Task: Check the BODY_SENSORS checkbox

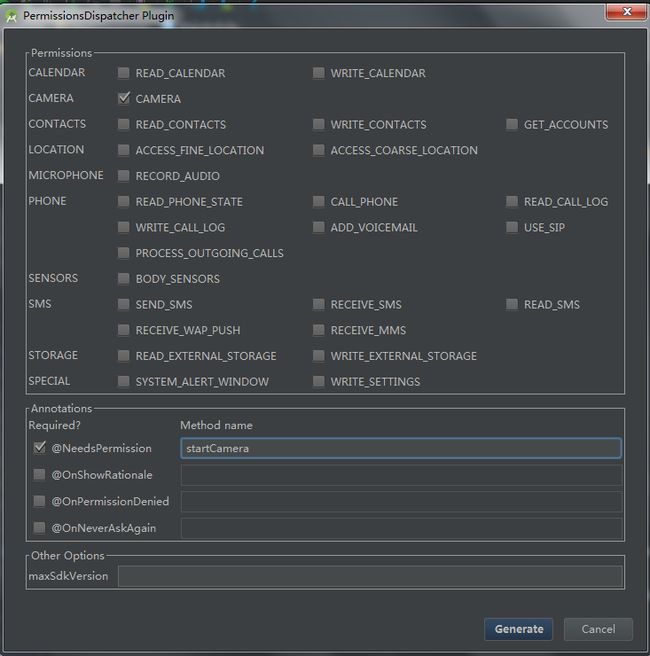Action: pos(123,279)
